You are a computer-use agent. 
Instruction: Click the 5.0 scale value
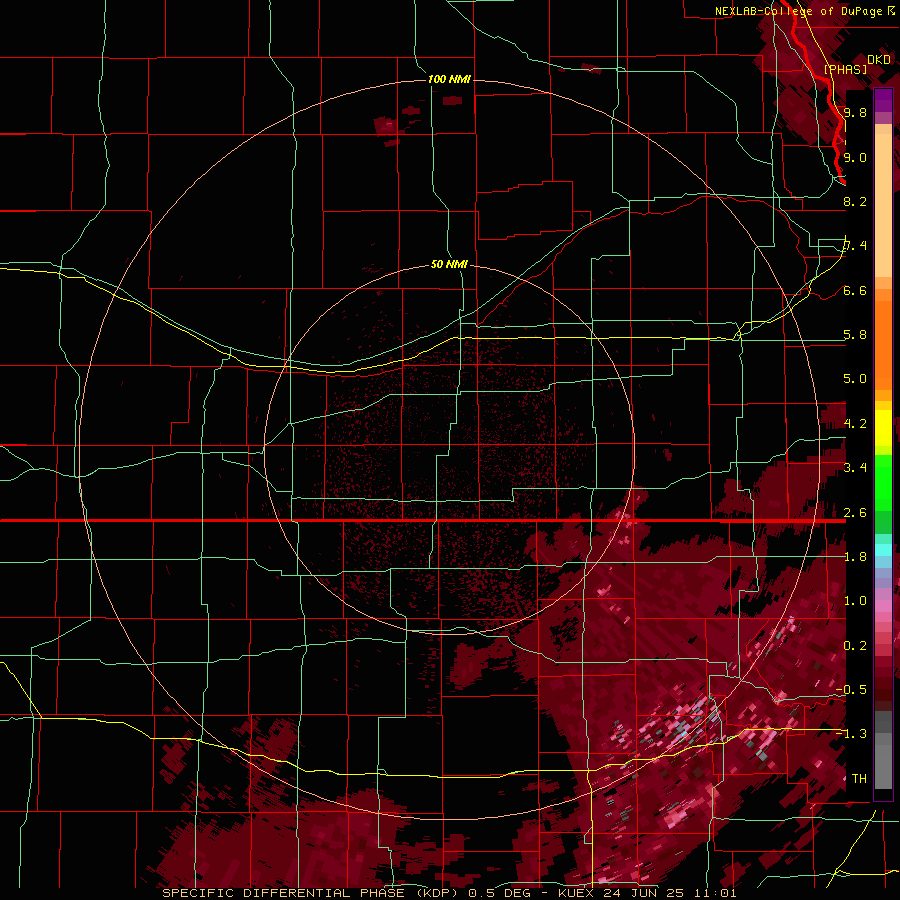point(855,379)
